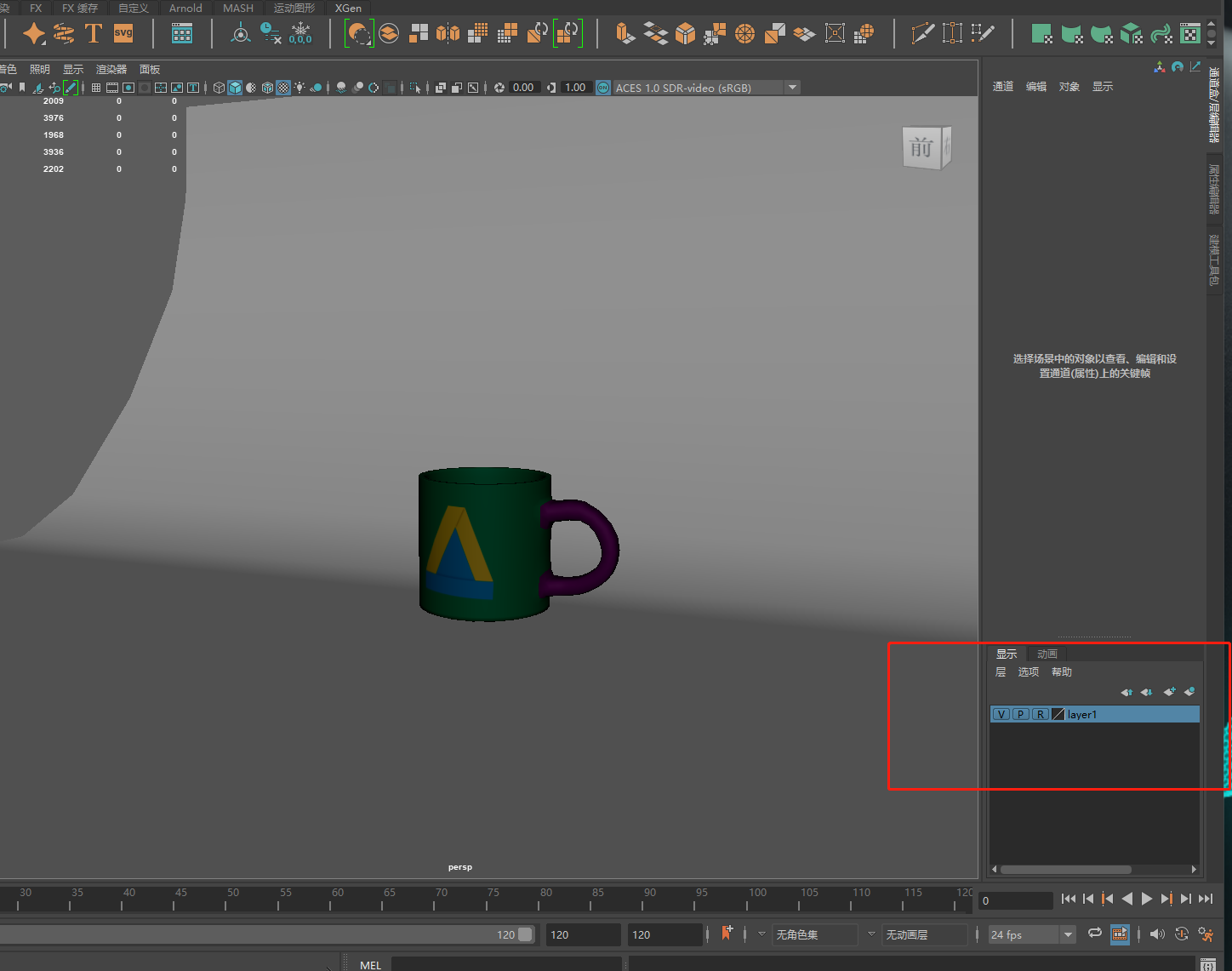Toggle color management ON button
This screenshot has height=971, width=1232.
click(x=603, y=88)
